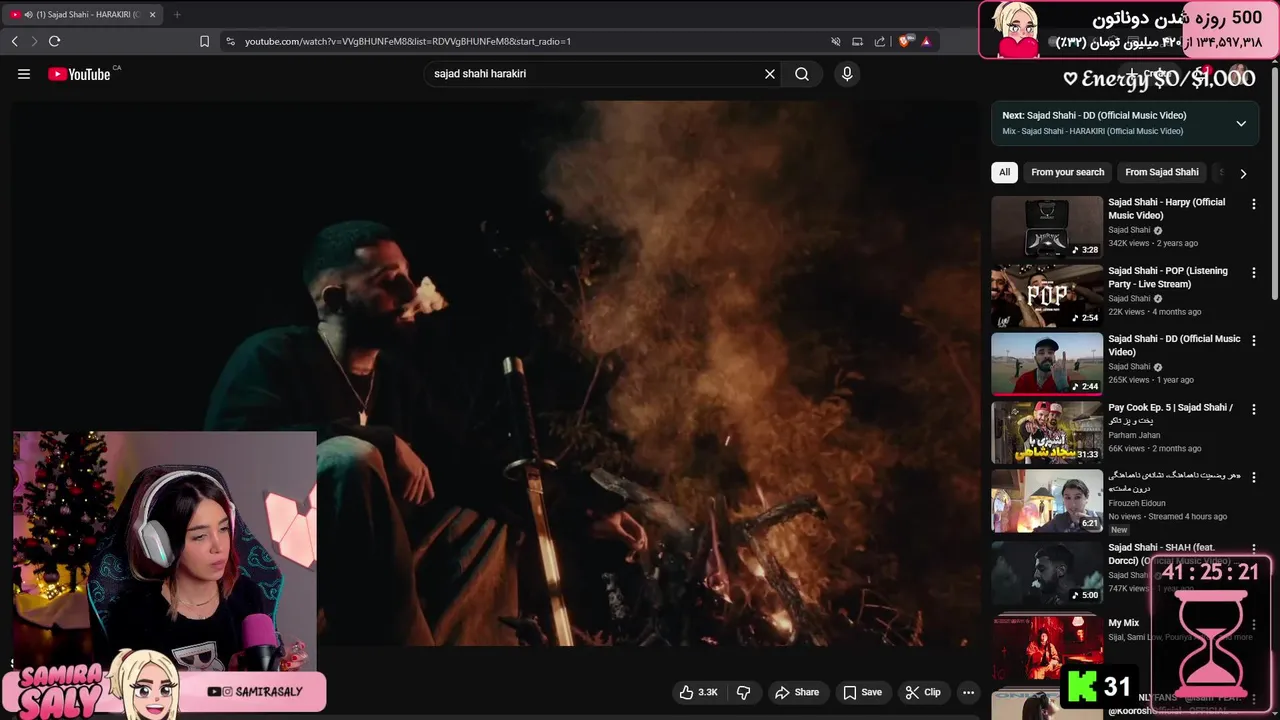Click Parham Jahan channel name
This screenshot has height=720, width=1280.
tap(1134, 435)
